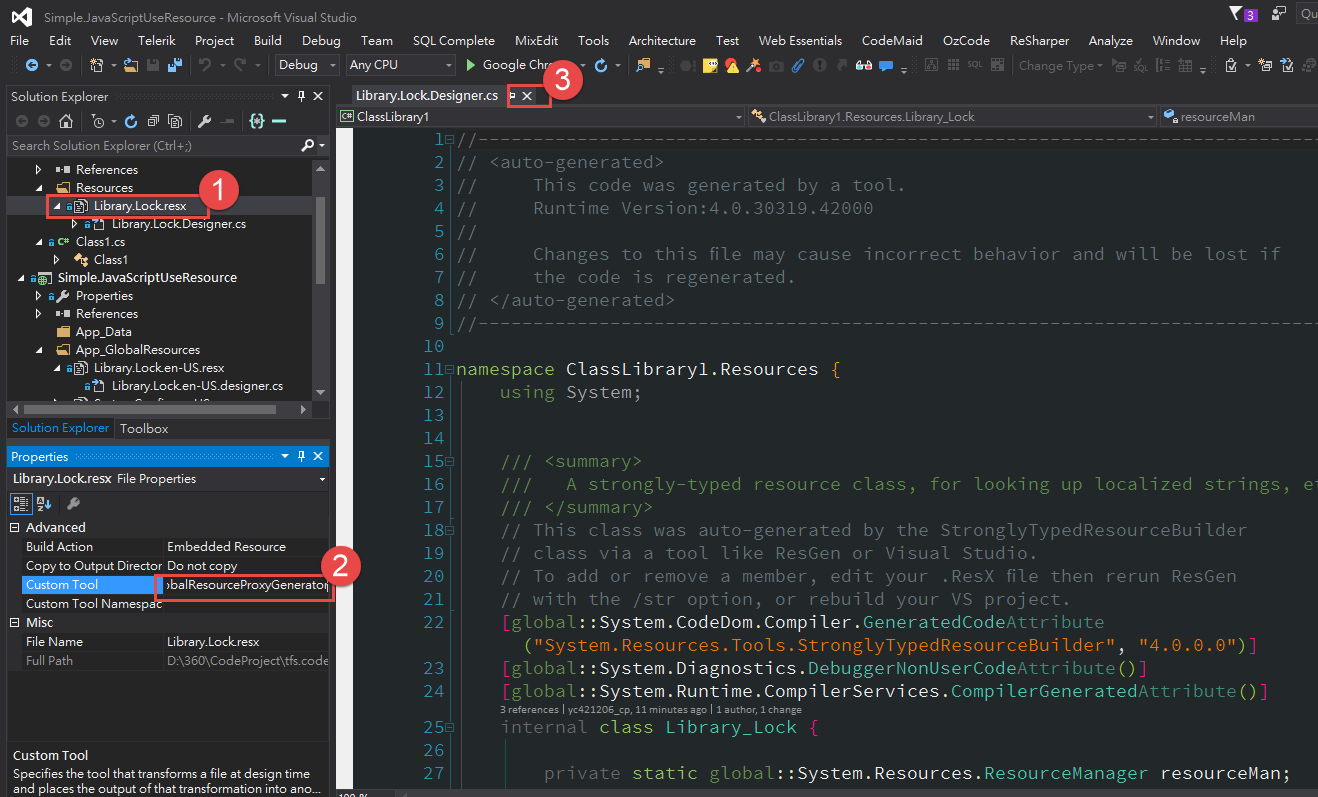Open the Any CPU platform dropdown
The height and width of the screenshot is (797, 1318).
pos(401,65)
